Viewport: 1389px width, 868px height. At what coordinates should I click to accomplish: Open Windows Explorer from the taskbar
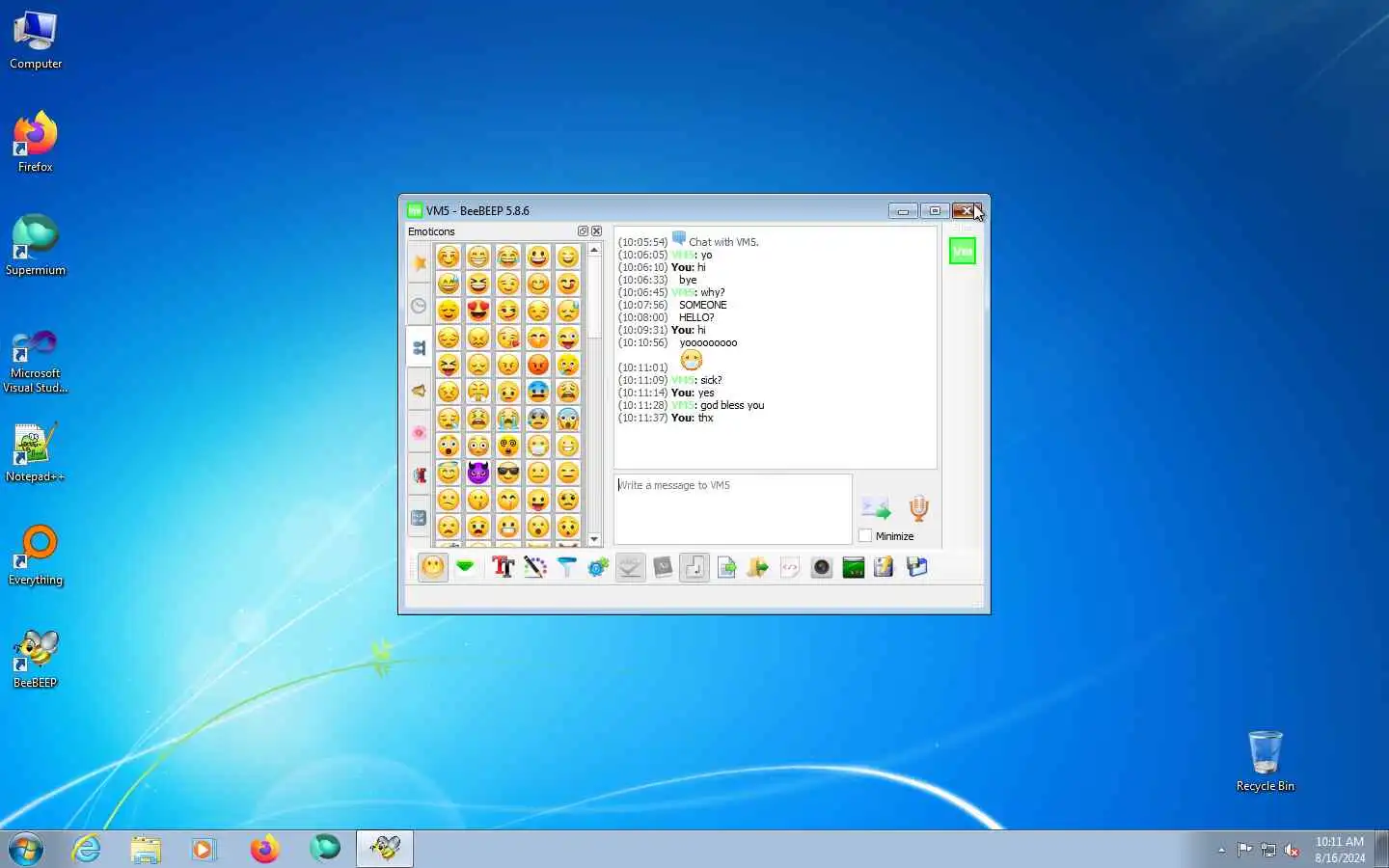[146, 849]
